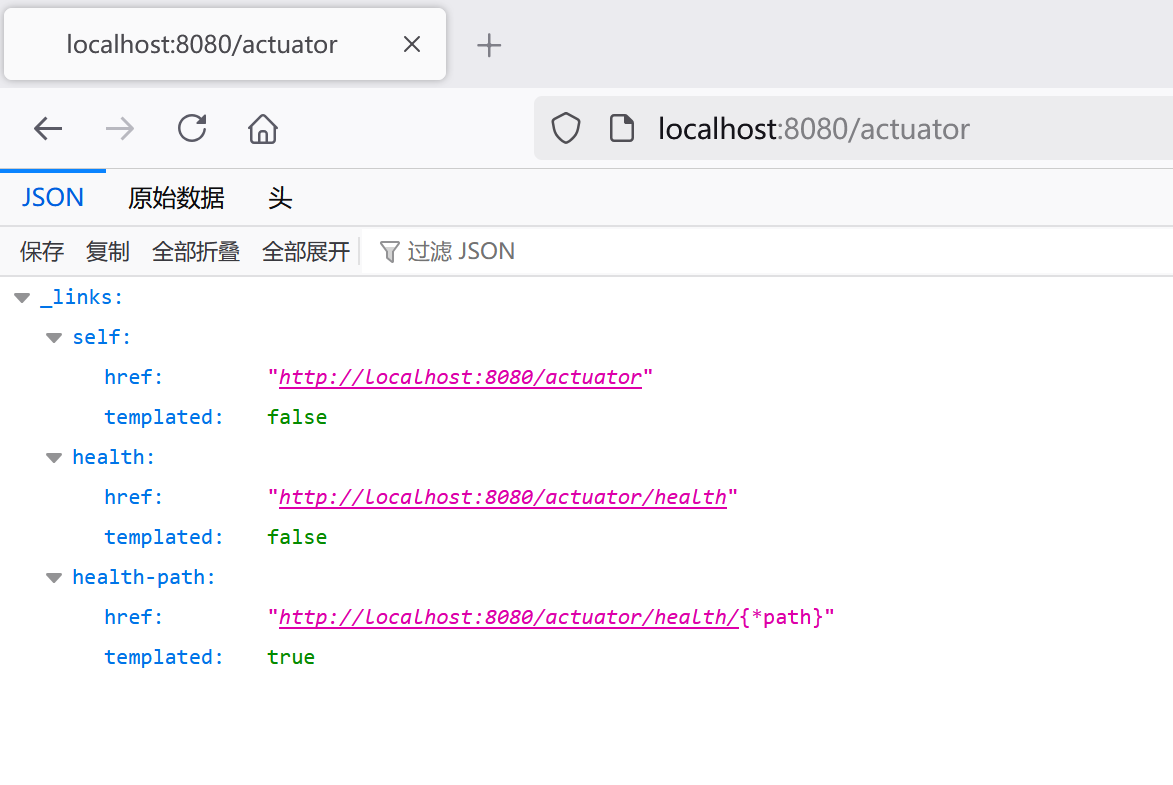Screen dimensions: 1173x785
Task: Click the greyed forward navigation arrow
Action: coord(119,128)
